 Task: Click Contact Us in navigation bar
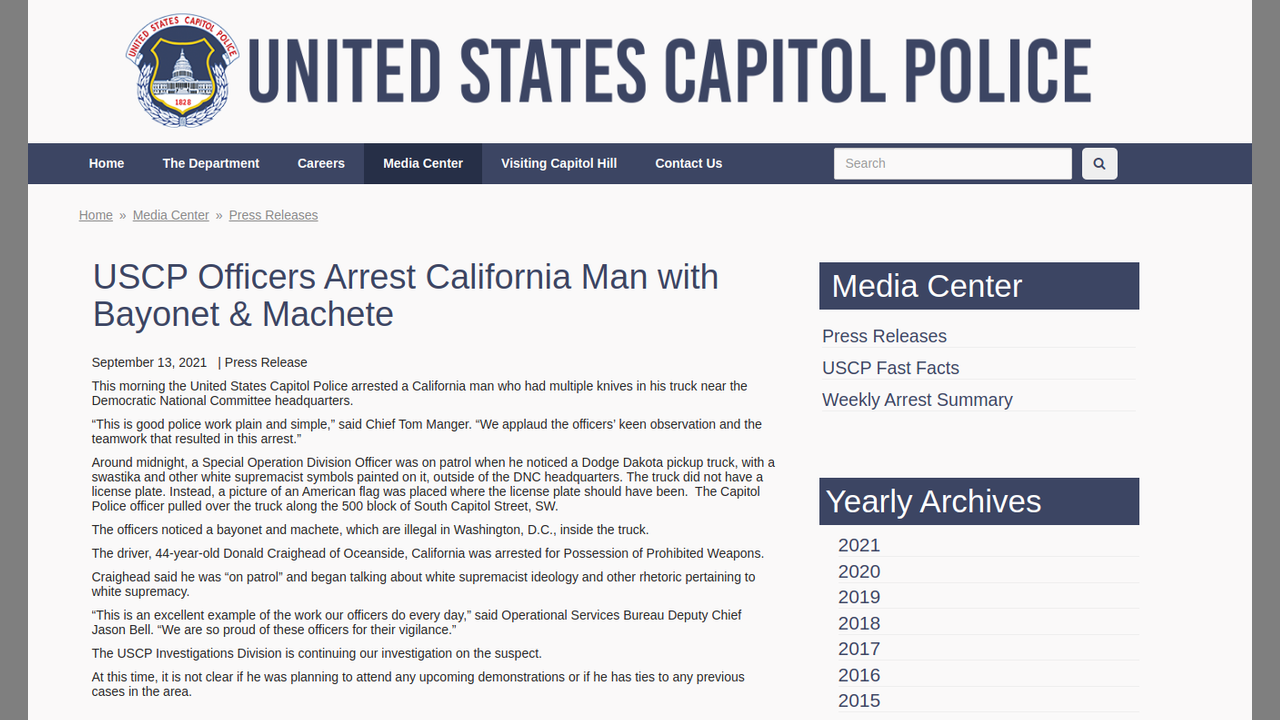pyautogui.click(x=688, y=164)
